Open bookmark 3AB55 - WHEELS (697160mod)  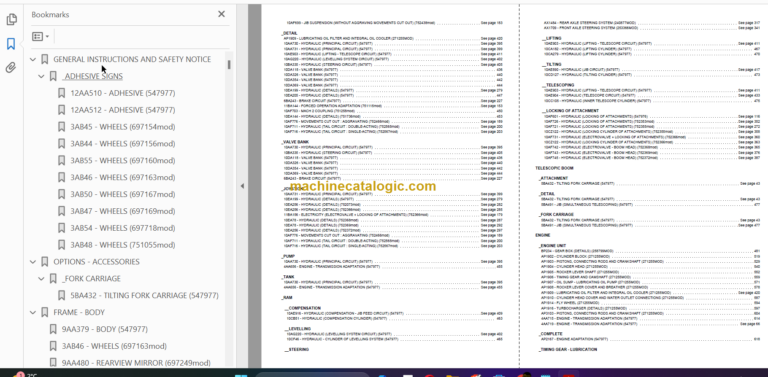coord(122,161)
